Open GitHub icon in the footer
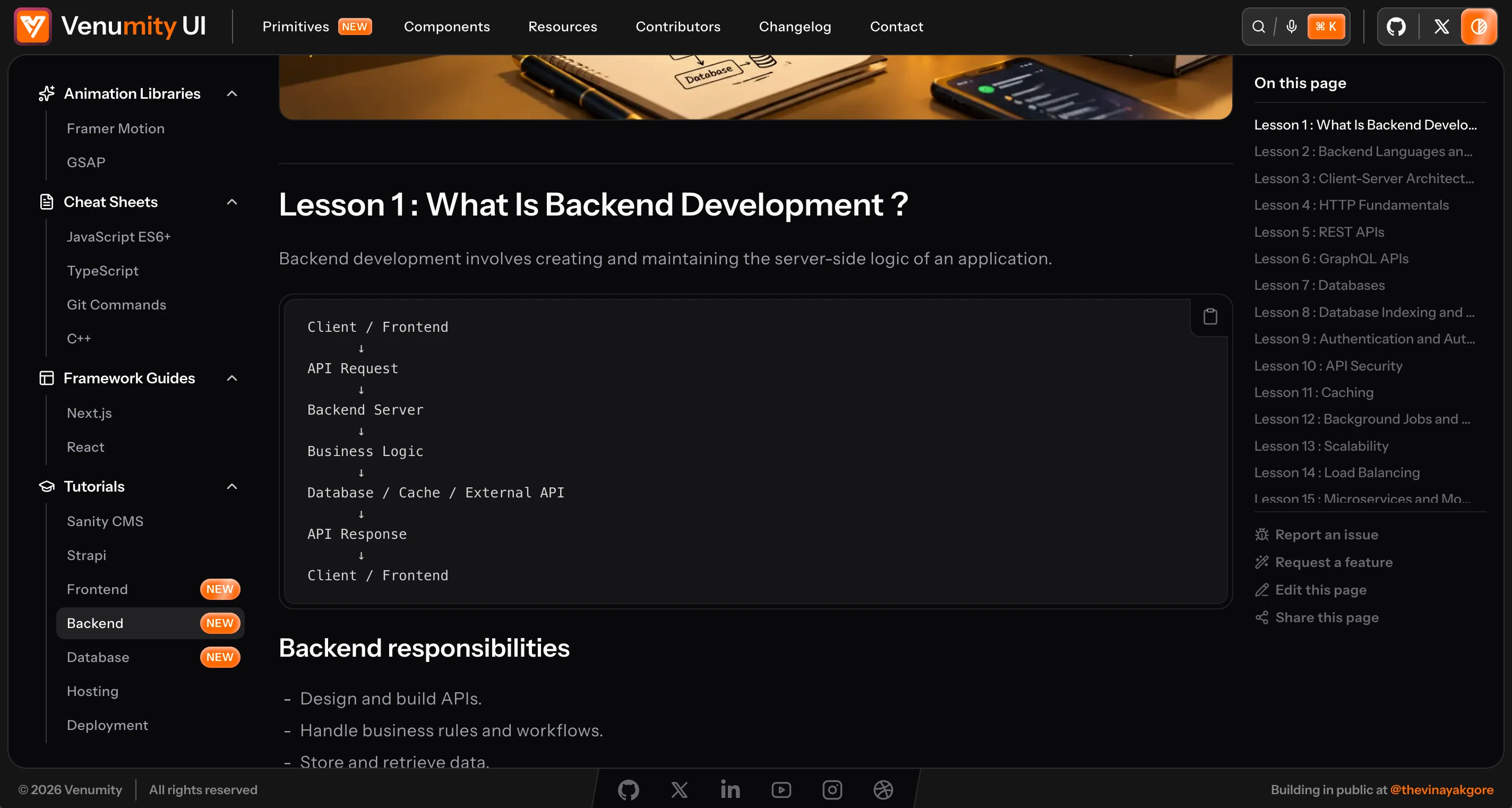The width and height of the screenshot is (1512, 808). tap(628, 790)
